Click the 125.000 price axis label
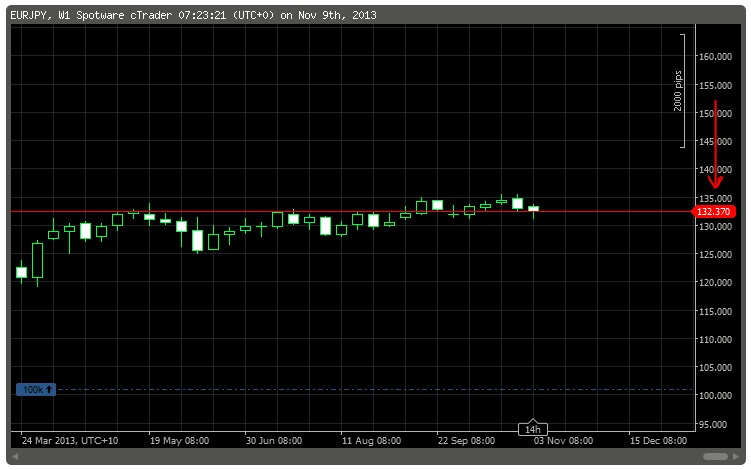Screen dimensions: 751x470 coord(716,254)
